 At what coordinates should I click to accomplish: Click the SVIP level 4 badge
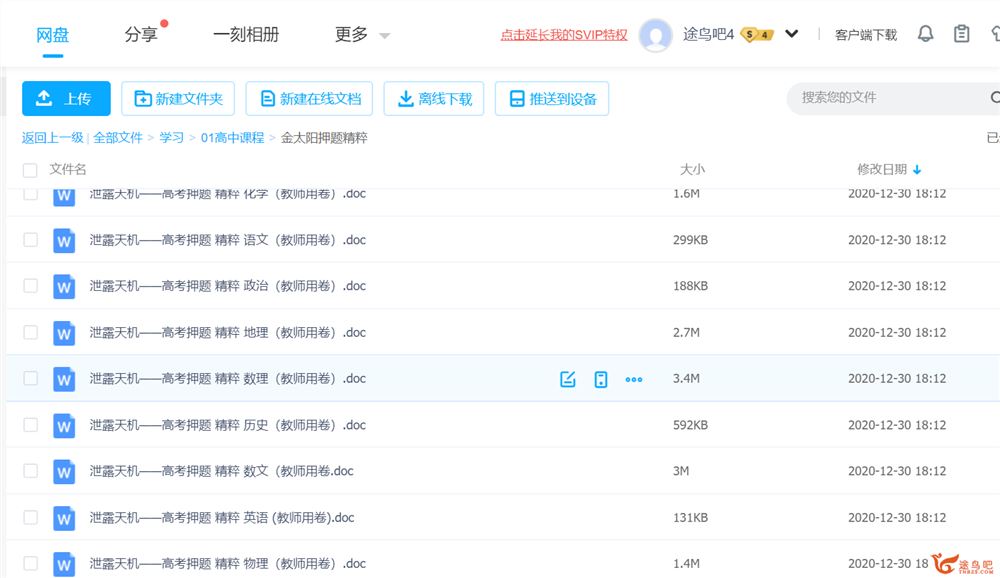click(x=757, y=35)
